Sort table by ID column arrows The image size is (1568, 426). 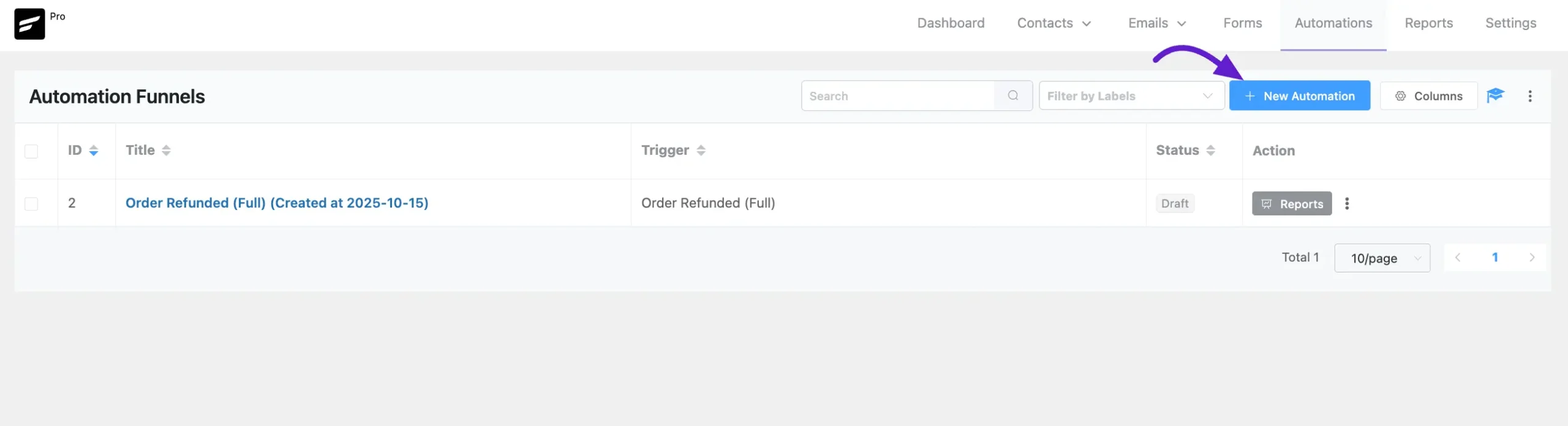coord(94,151)
